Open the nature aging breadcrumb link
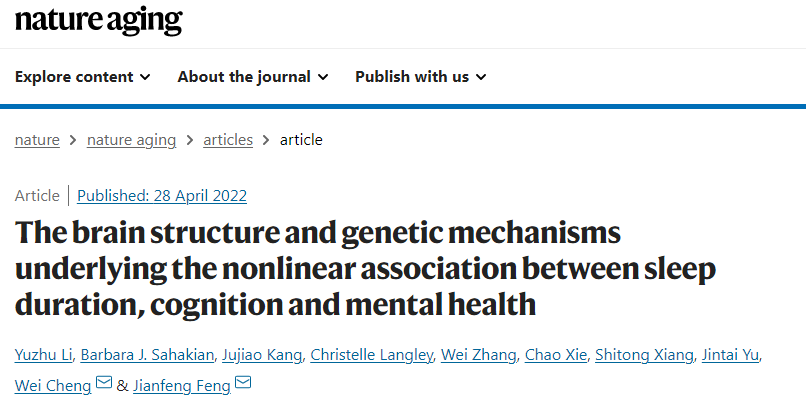 (x=131, y=140)
